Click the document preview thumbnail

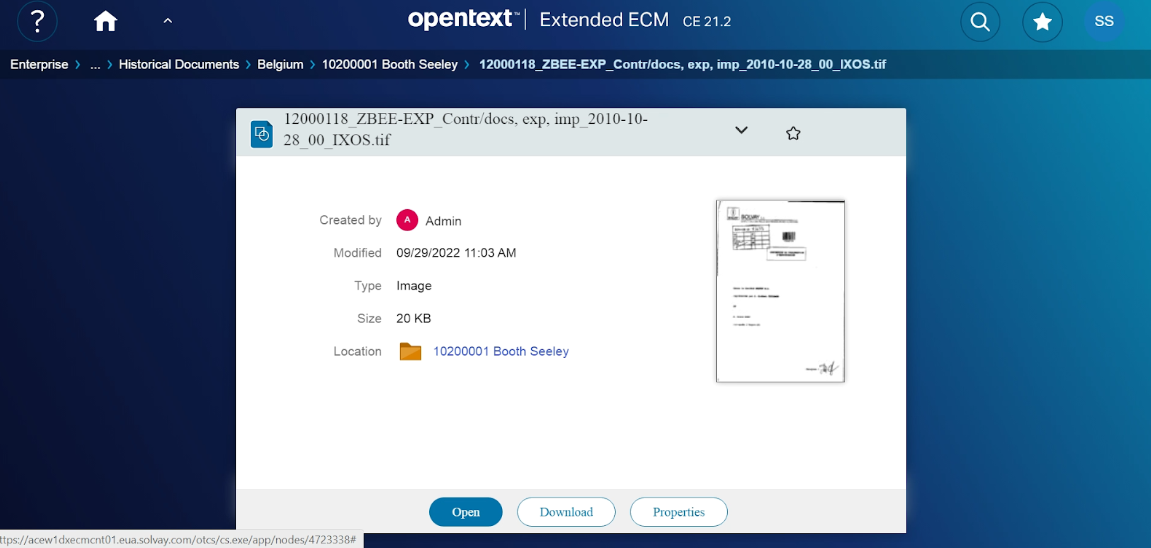pos(780,291)
